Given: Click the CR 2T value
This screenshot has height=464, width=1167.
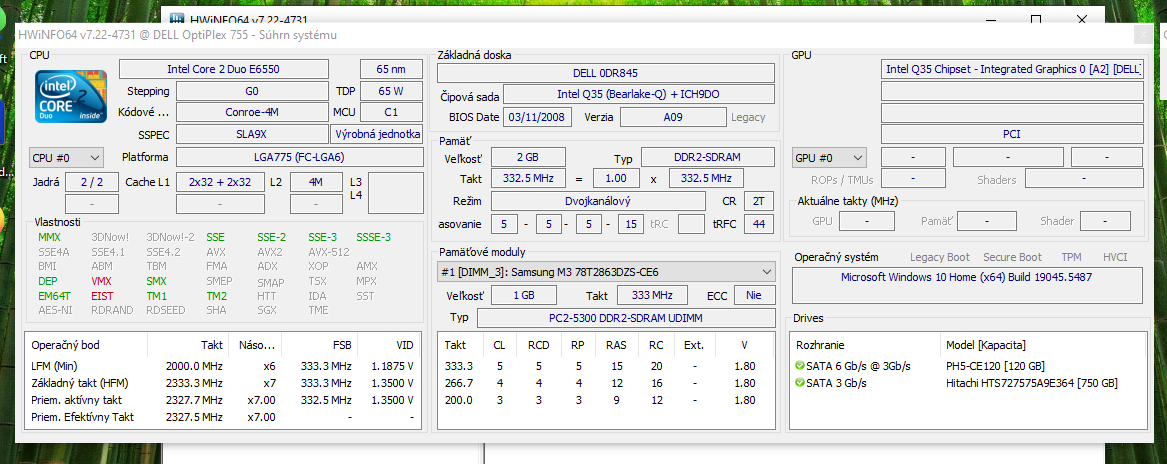Looking at the screenshot, I should tap(758, 201).
